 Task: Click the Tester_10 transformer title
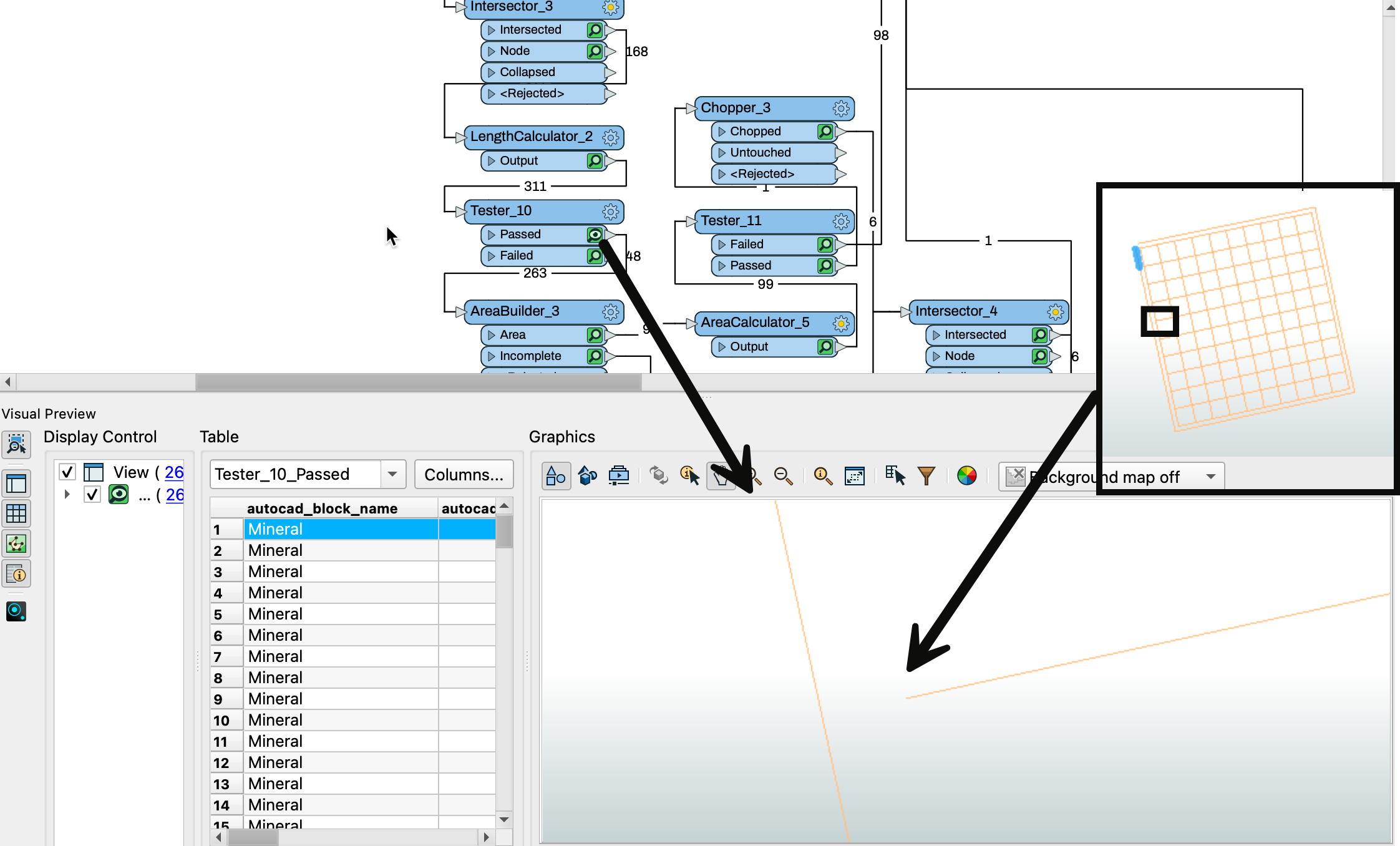coord(501,211)
